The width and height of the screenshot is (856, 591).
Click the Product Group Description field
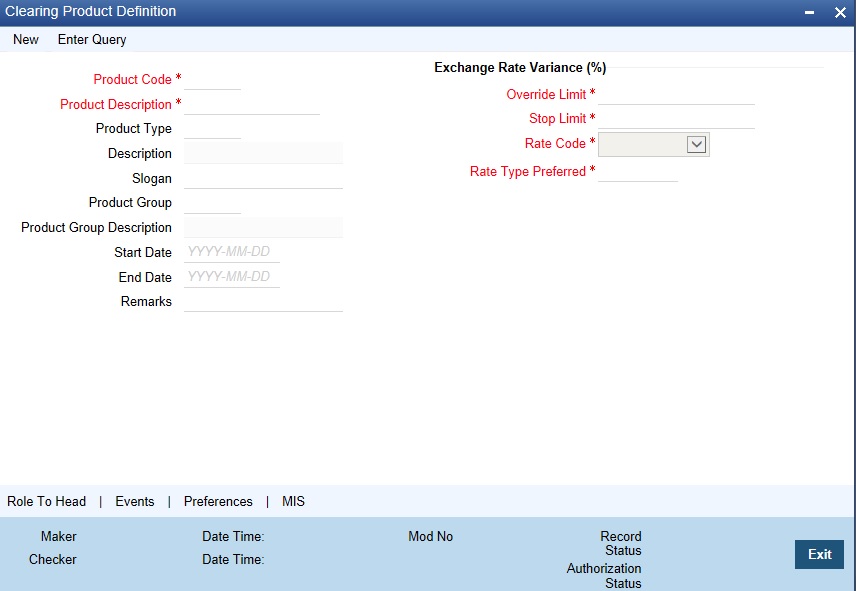pos(264,228)
